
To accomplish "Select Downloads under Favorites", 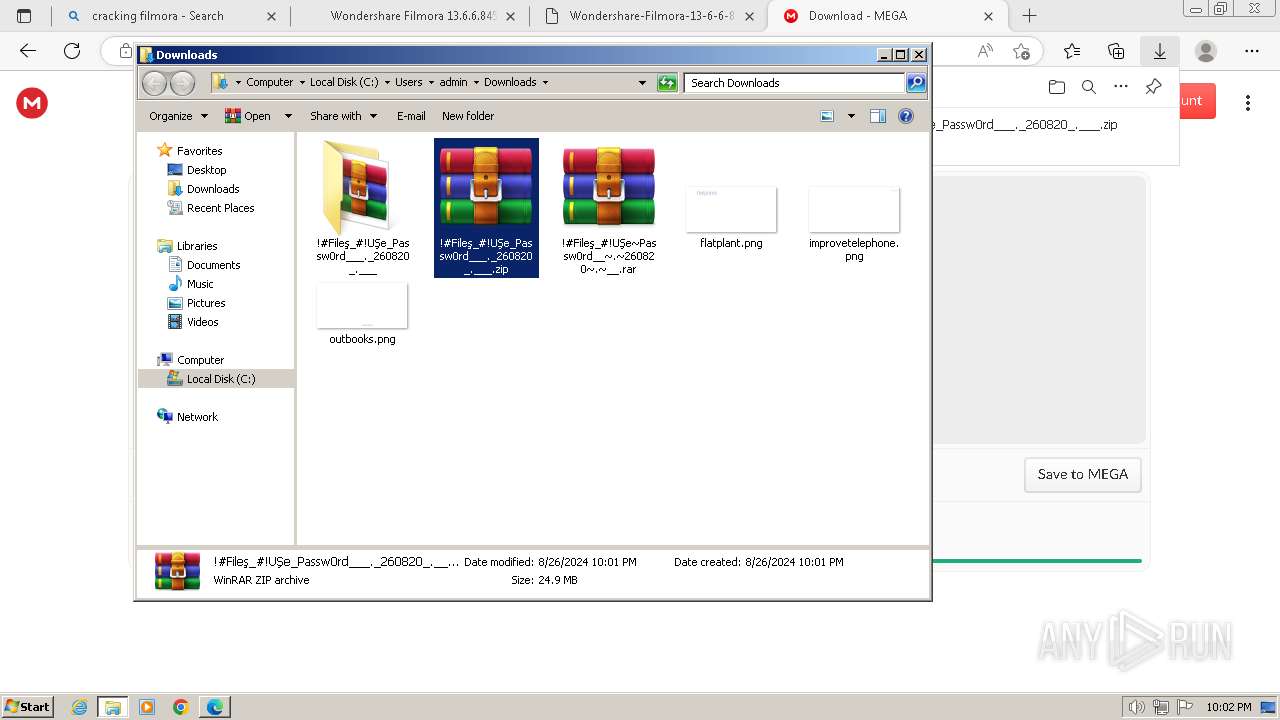I will [x=212, y=189].
